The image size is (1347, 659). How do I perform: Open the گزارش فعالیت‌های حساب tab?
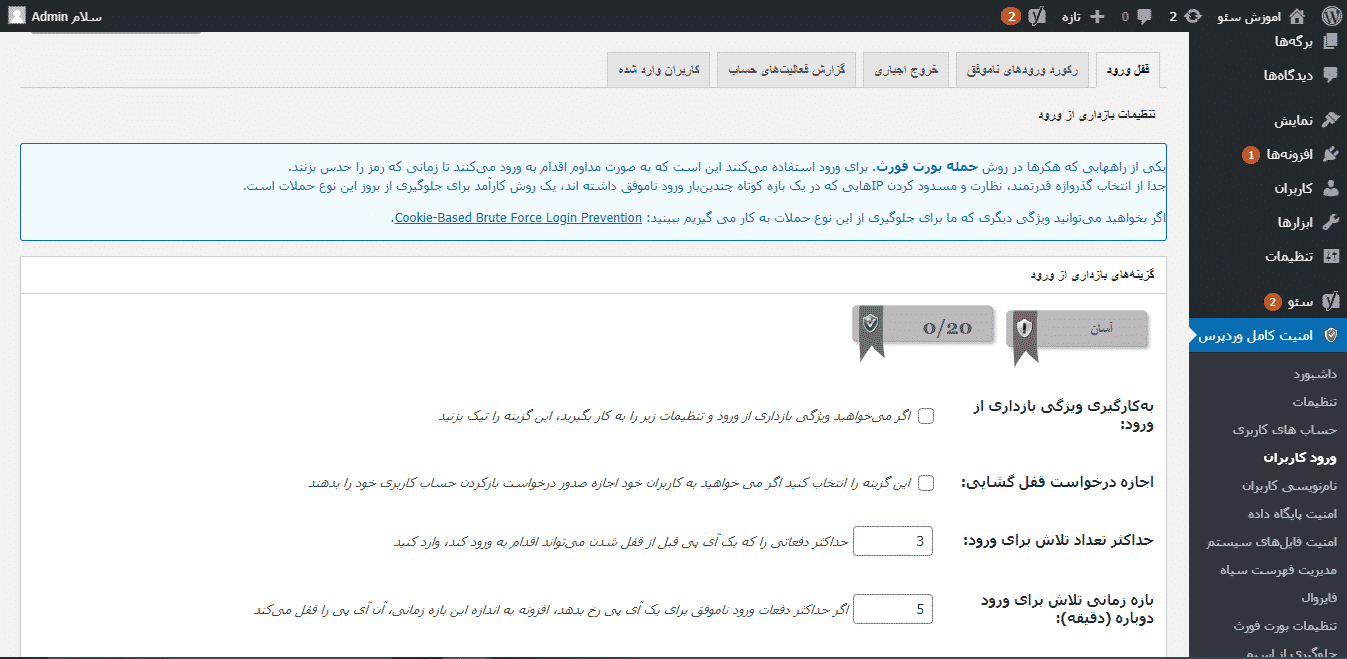(787, 70)
